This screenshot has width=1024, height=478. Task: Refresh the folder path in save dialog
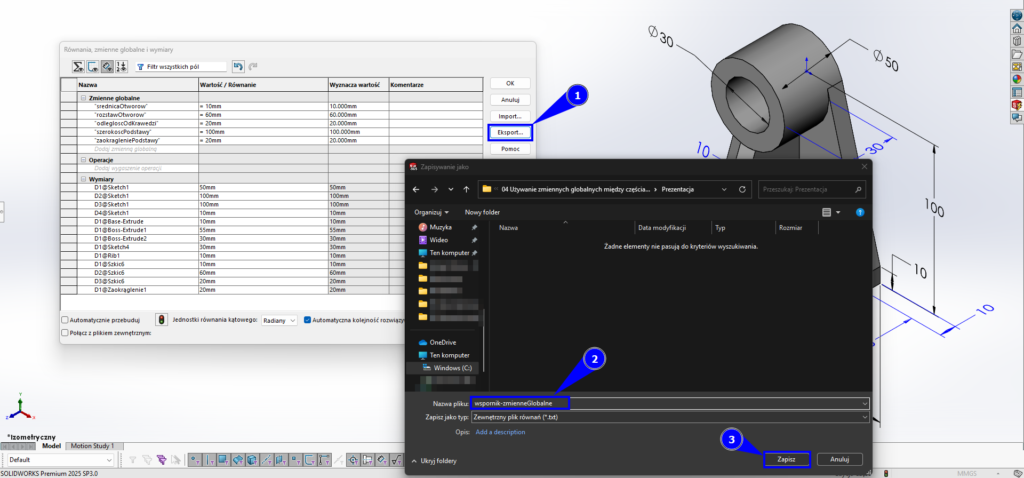[742, 188]
